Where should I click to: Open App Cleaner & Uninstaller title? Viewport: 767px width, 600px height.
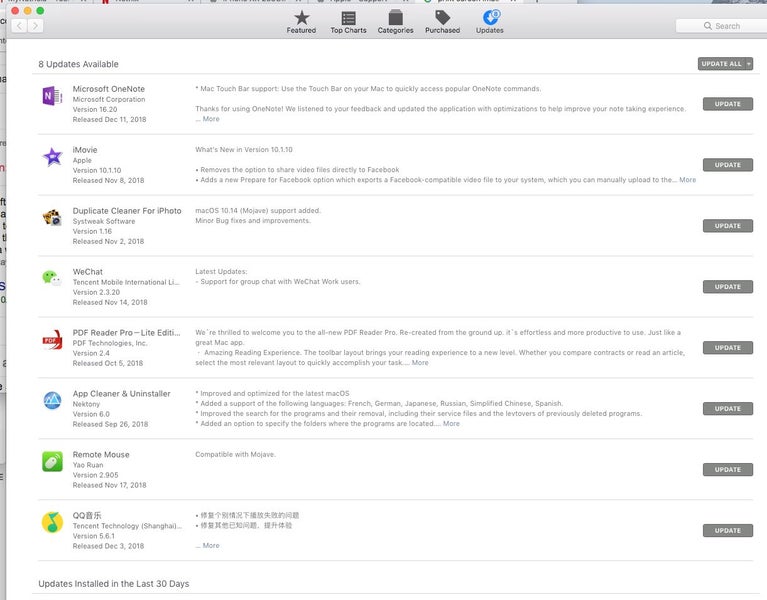(x=121, y=394)
